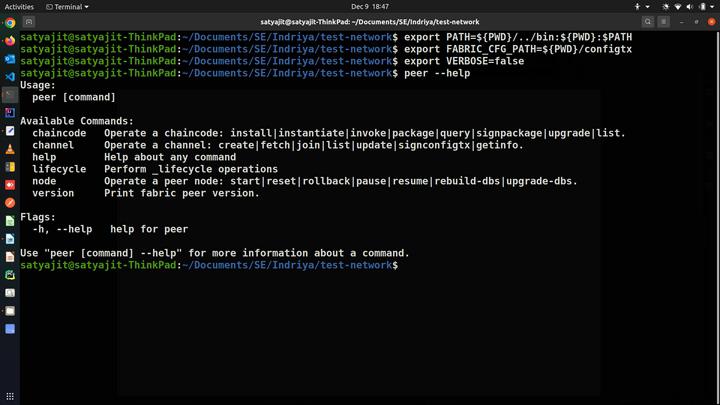
Task: Open a new terminal tab button
Action: 29,21
